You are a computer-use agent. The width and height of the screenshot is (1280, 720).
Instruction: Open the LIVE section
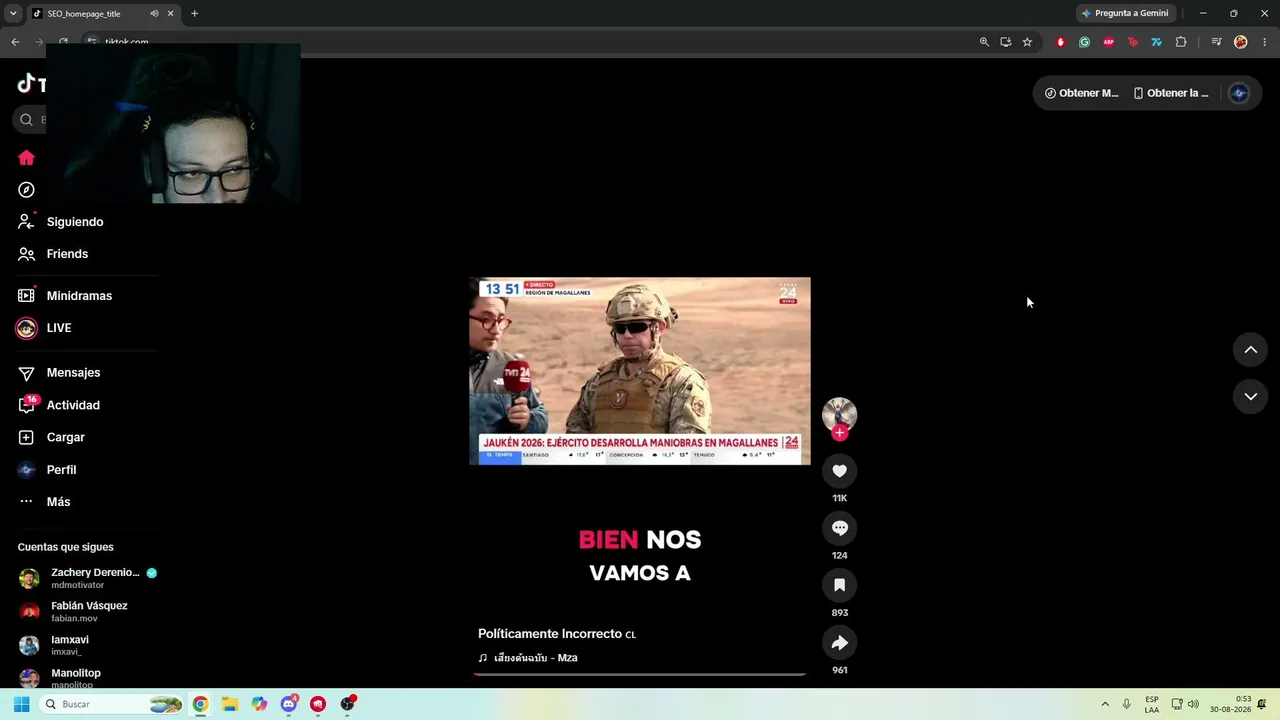click(x=46, y=328)
